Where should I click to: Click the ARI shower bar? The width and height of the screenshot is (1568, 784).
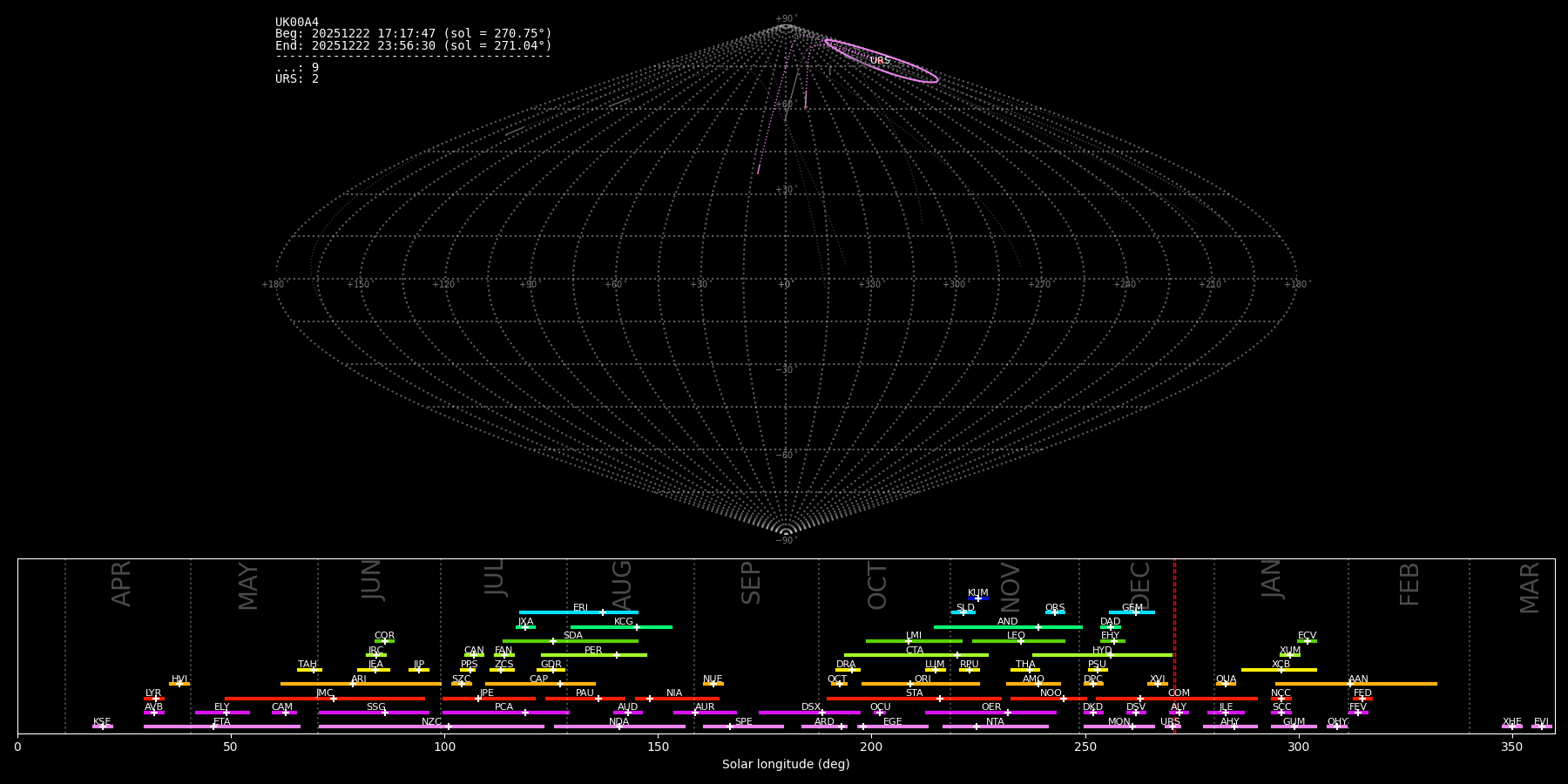[361, 684]
